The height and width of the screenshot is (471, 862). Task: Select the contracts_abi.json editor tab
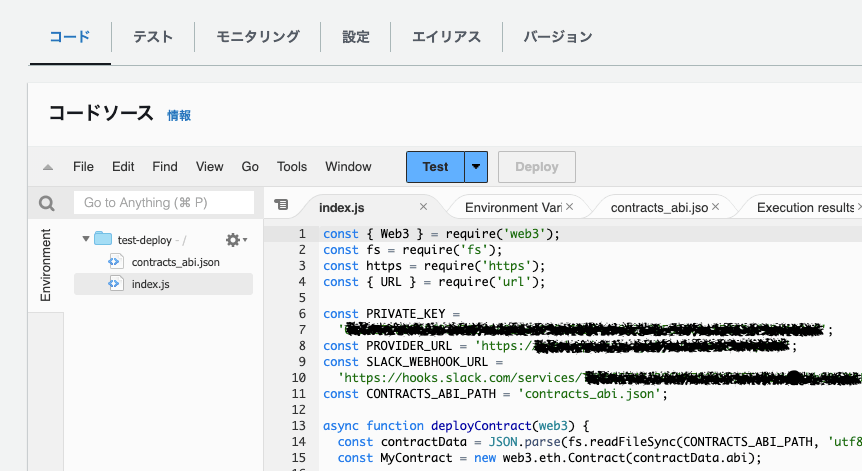coord(659,208)
